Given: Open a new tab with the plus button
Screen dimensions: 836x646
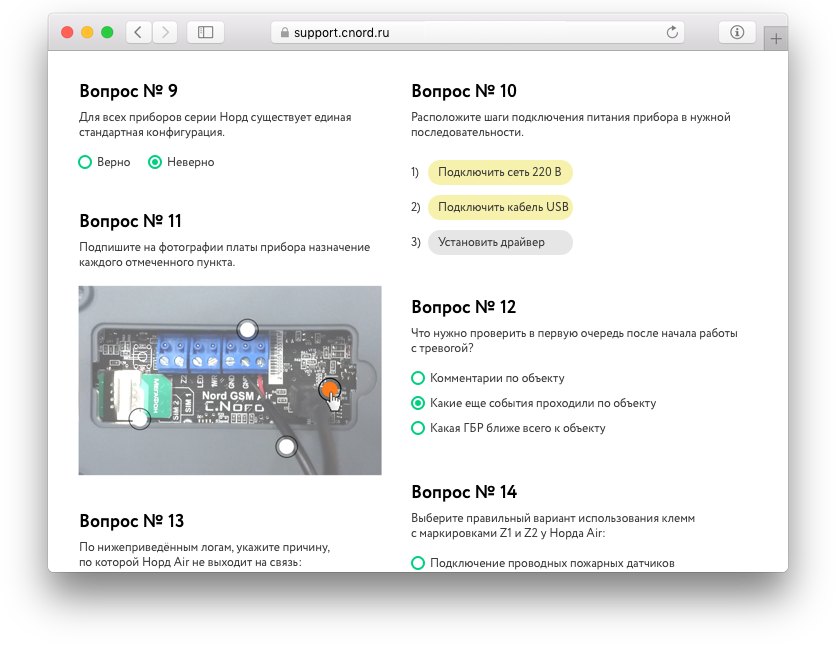Looking at the screenshot, I should tap(776, 38).
